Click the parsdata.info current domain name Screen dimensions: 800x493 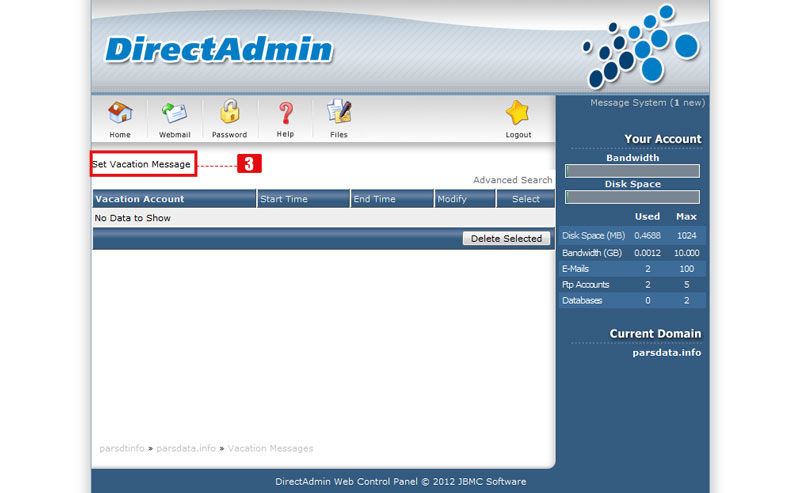pos(667,353)
